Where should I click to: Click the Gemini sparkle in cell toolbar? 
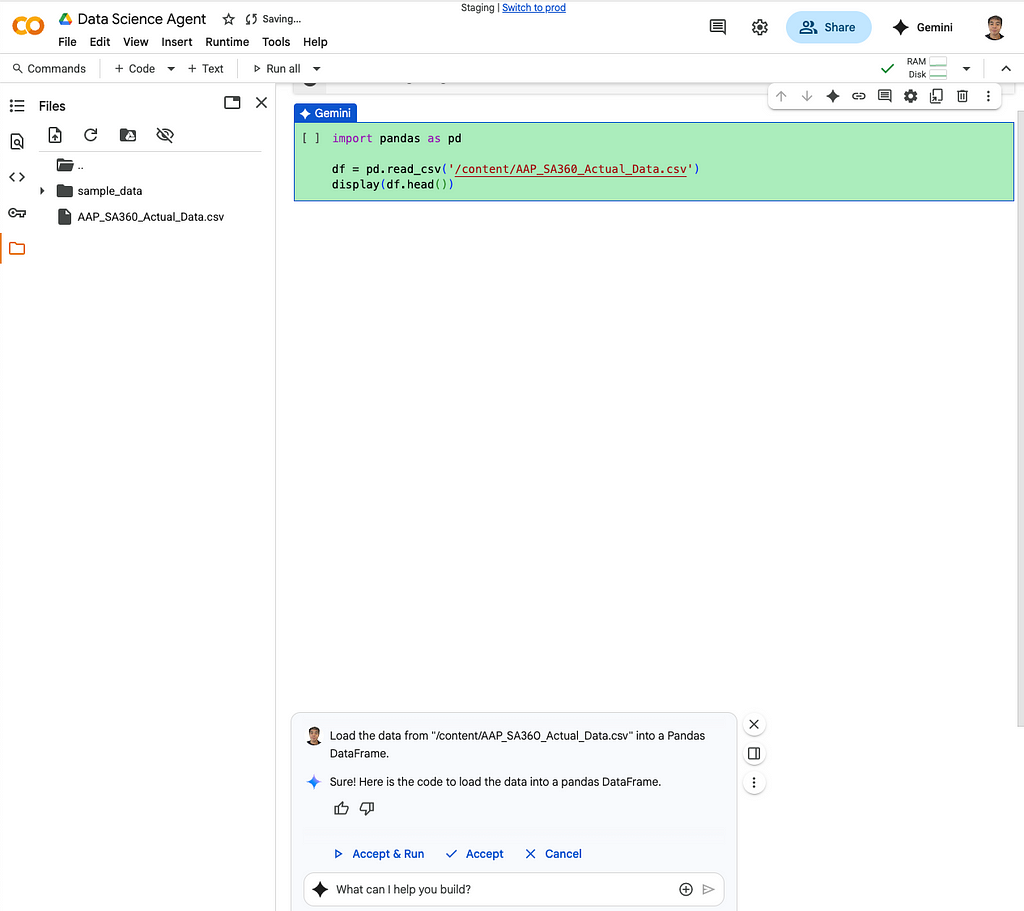833,97
